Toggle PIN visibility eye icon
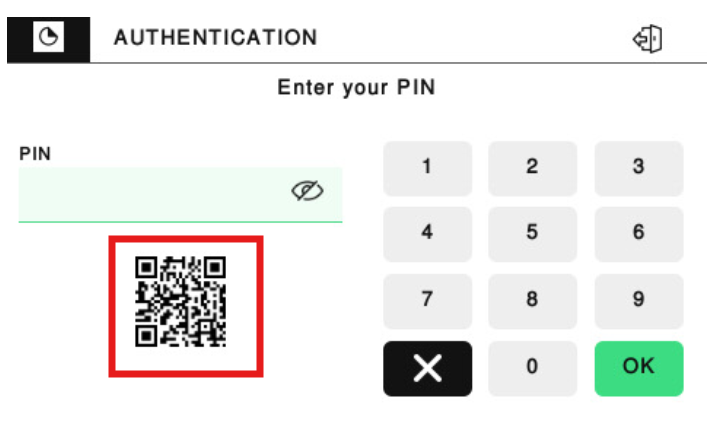The height and width of the screenshot is (432, 710). pos(309,191)
